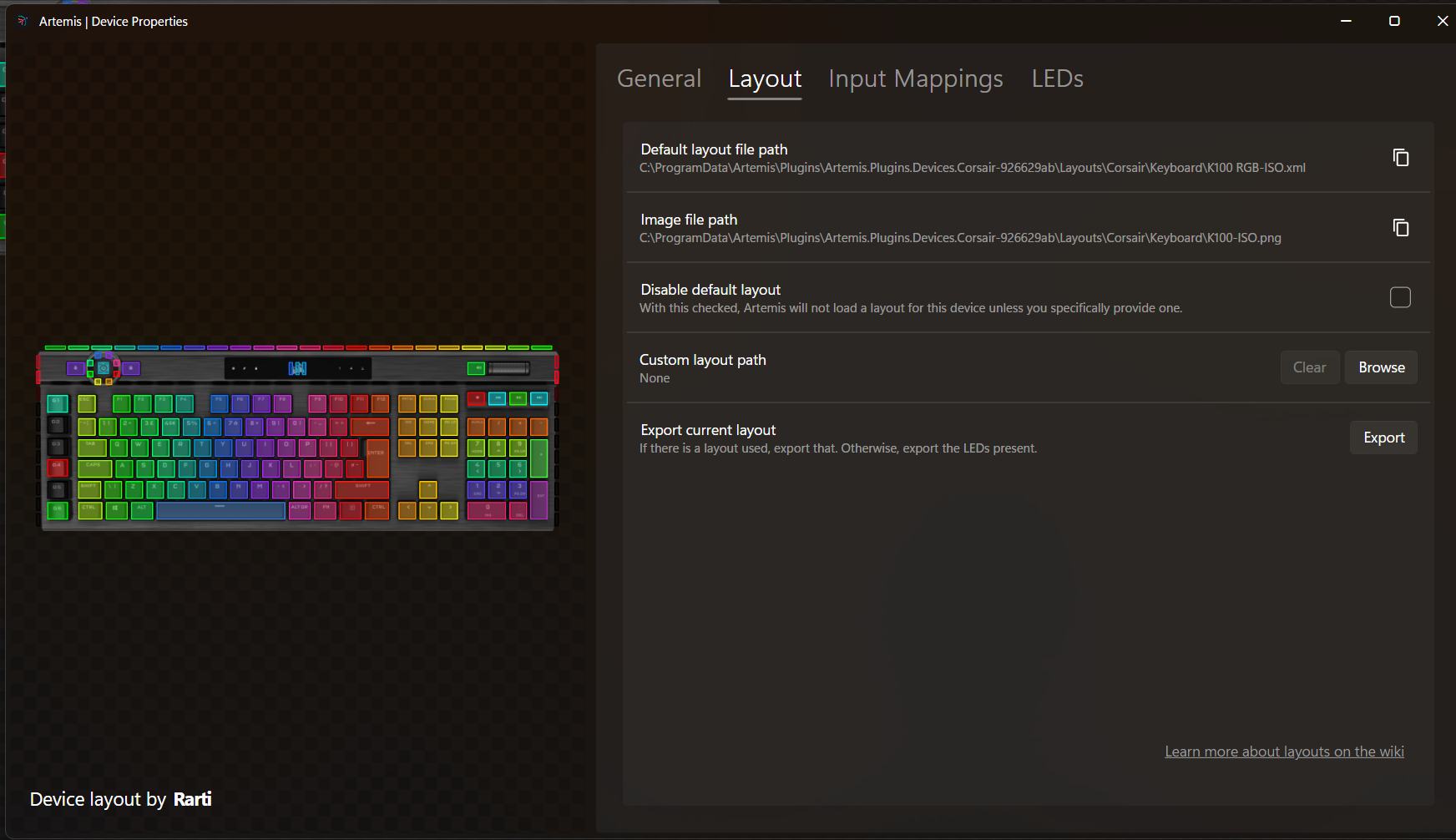Copy the default layout file path

click(1400, 158)
